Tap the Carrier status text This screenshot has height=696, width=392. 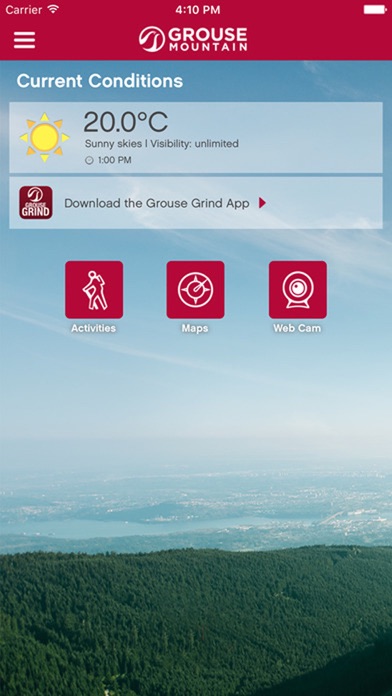[23, 10]
